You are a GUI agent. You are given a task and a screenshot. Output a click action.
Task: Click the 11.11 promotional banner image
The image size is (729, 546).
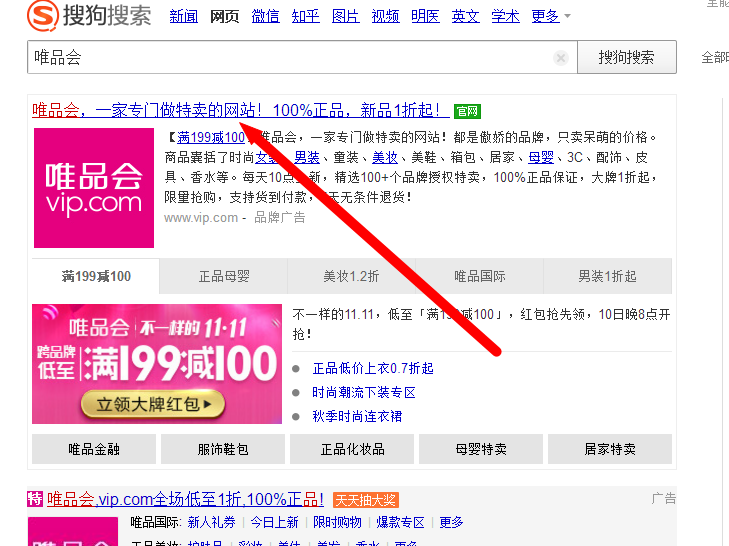(157, 364)
